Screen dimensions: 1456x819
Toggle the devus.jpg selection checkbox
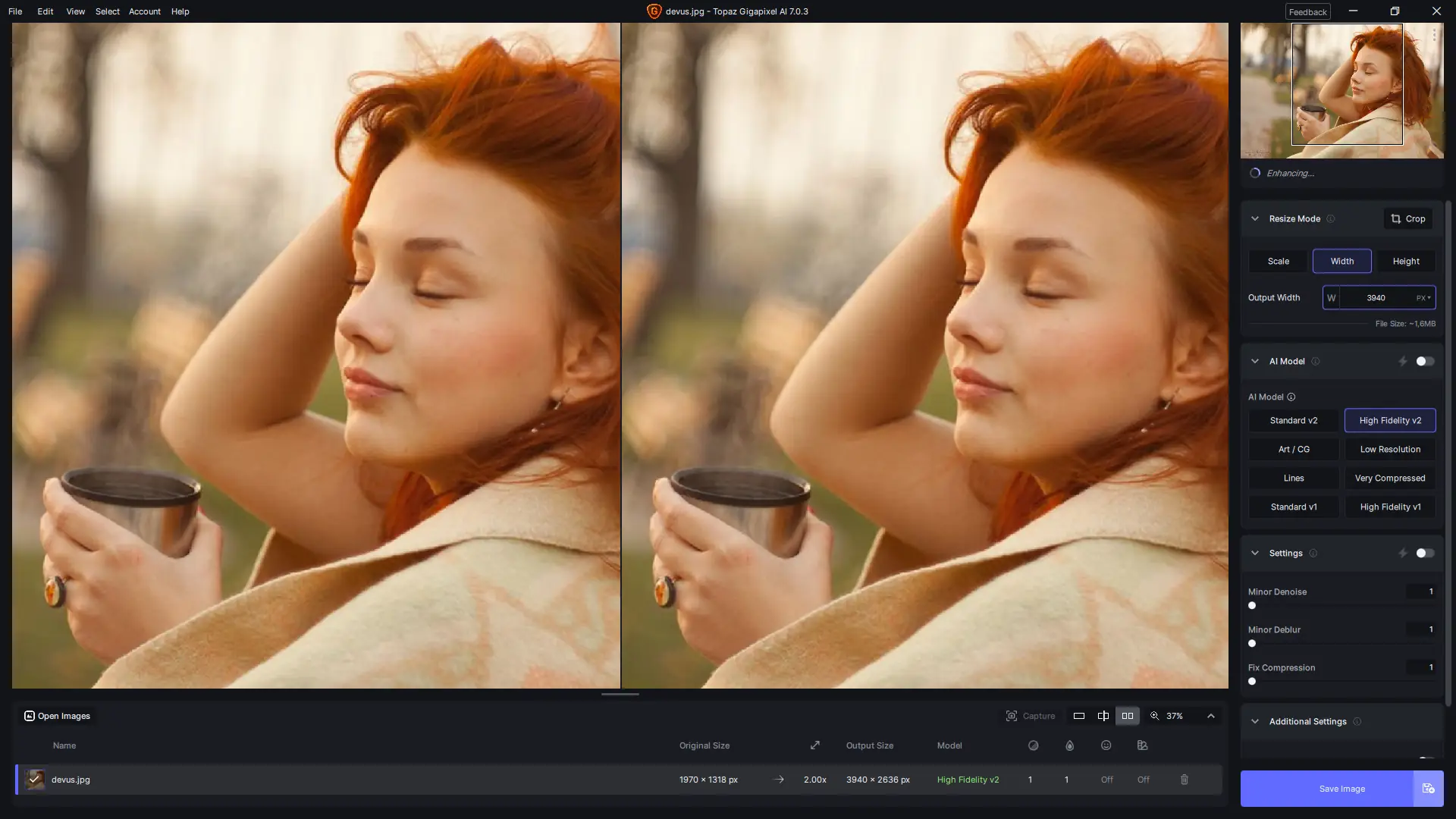point(34,780)
